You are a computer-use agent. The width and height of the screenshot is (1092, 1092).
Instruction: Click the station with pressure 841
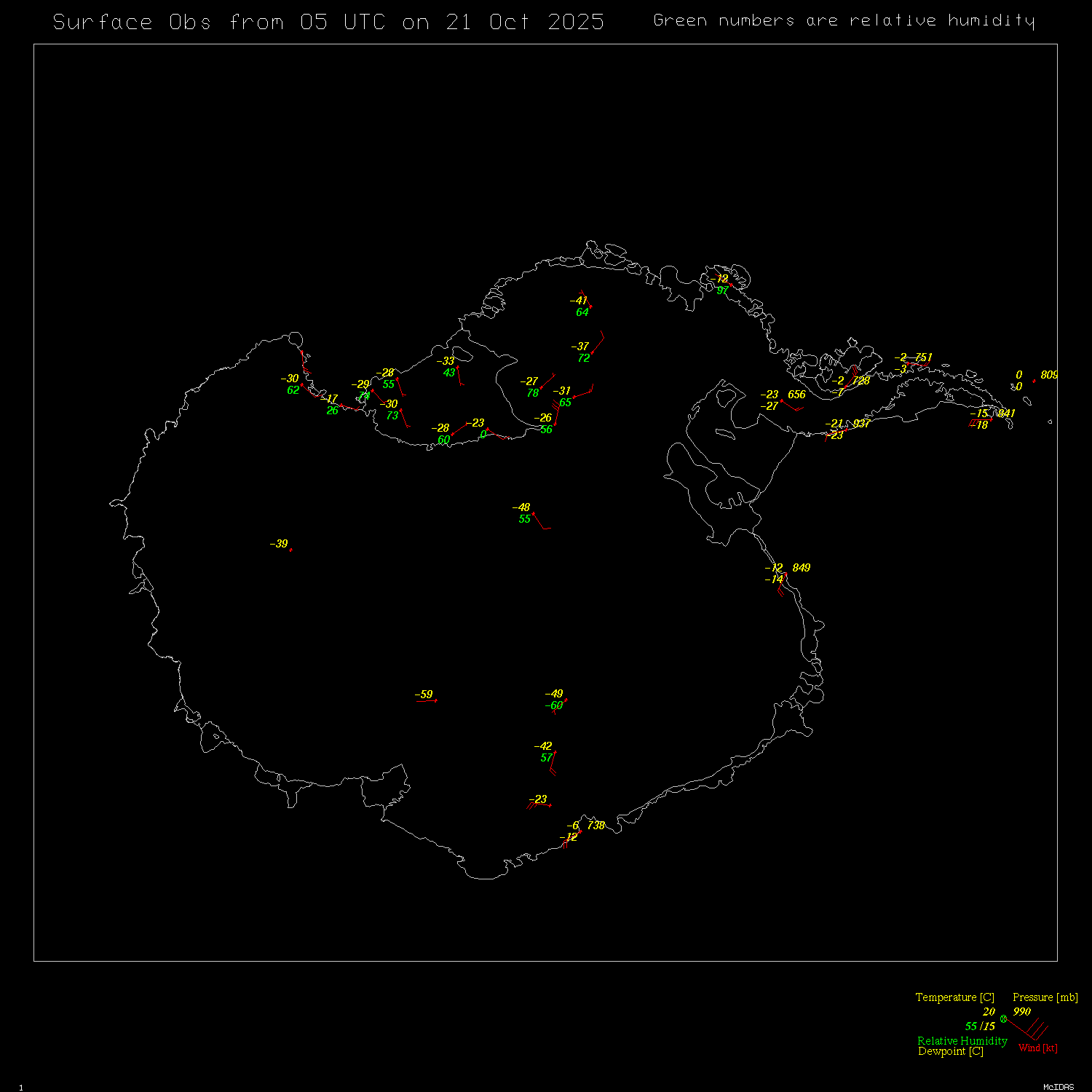click(x=991, y=419)
